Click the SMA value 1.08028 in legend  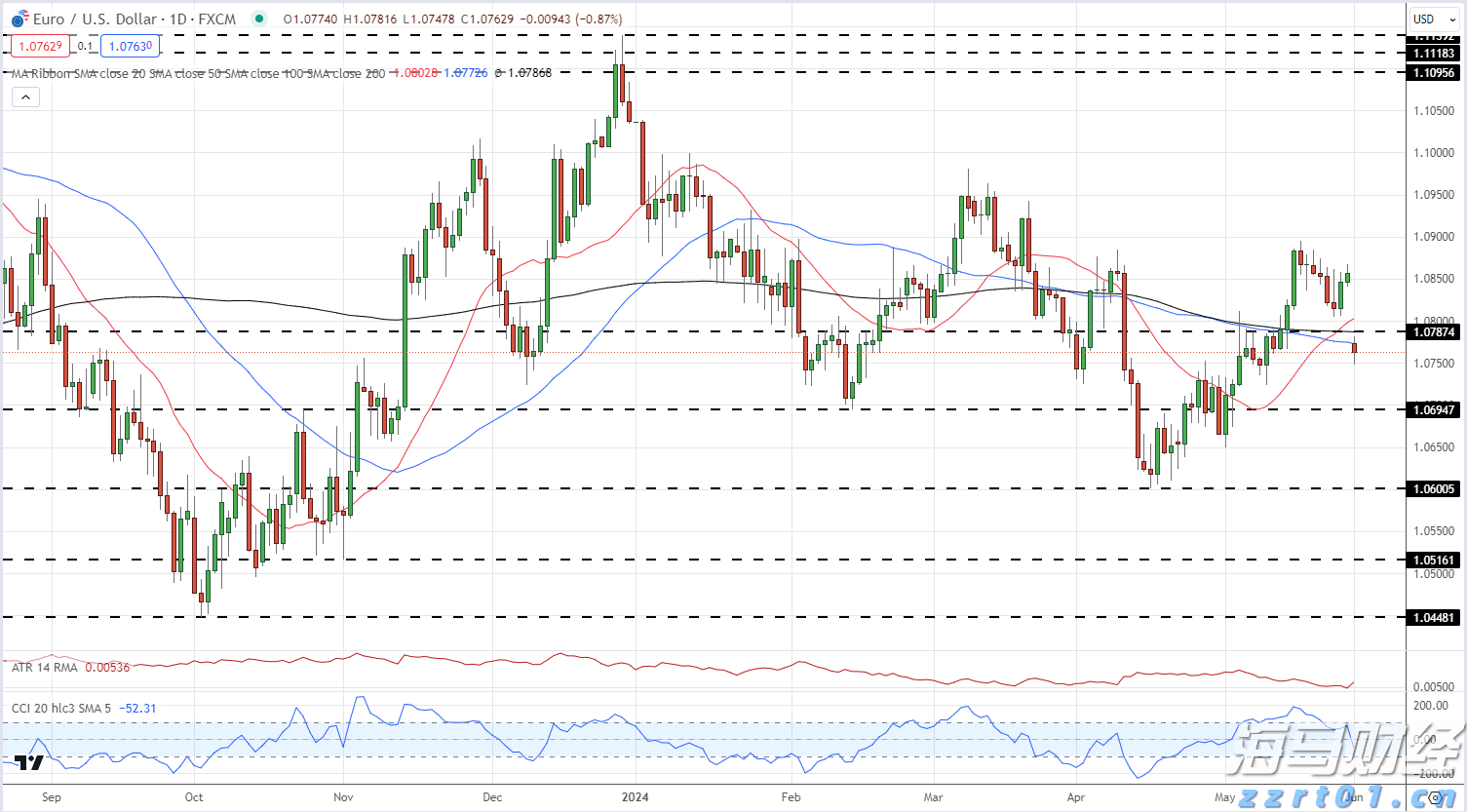tap(415, 73)
